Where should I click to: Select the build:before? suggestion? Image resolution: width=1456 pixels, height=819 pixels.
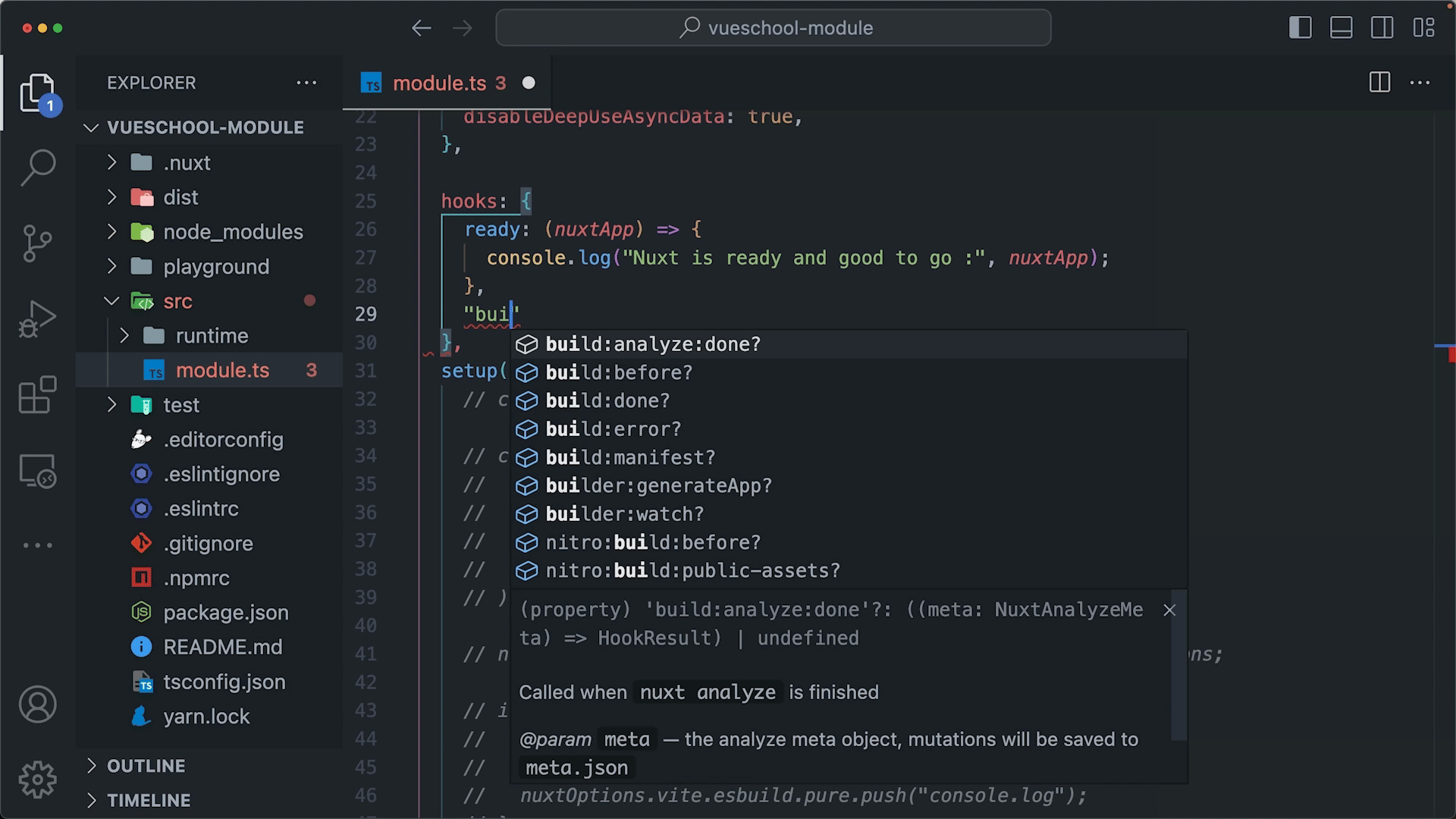(849, 372)
